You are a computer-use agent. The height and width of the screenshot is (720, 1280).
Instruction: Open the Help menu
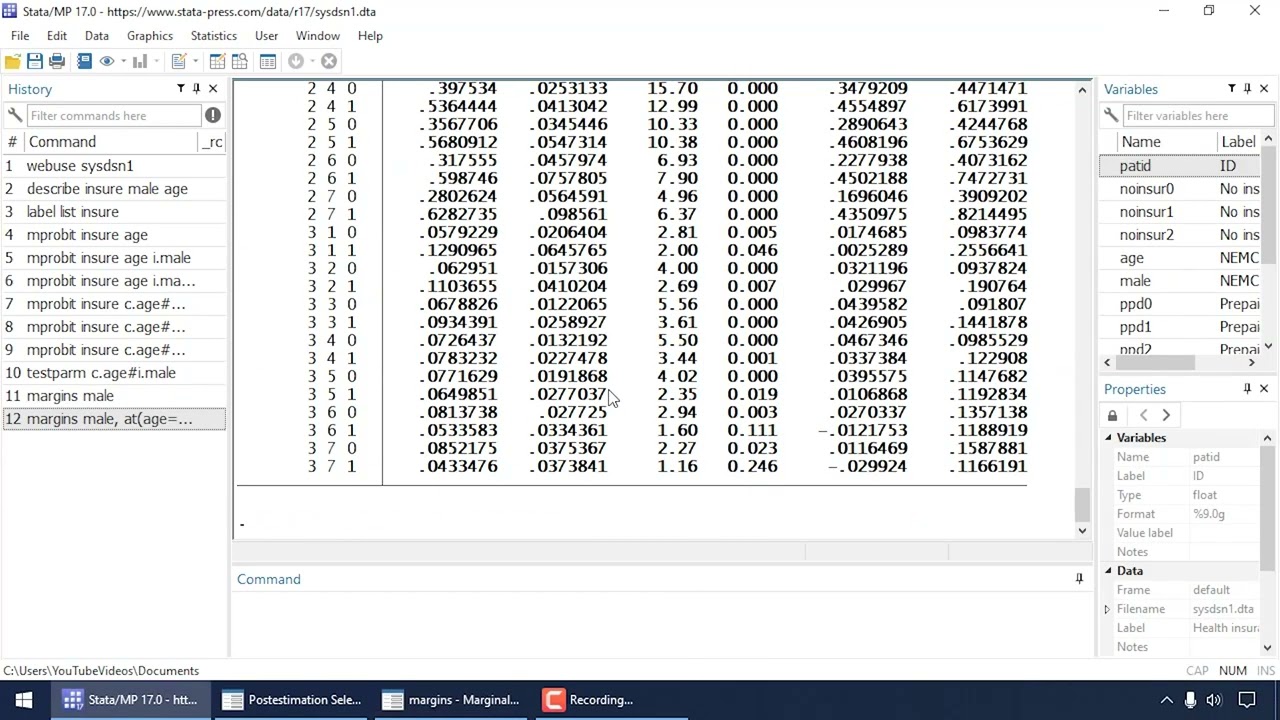[370, 35]
